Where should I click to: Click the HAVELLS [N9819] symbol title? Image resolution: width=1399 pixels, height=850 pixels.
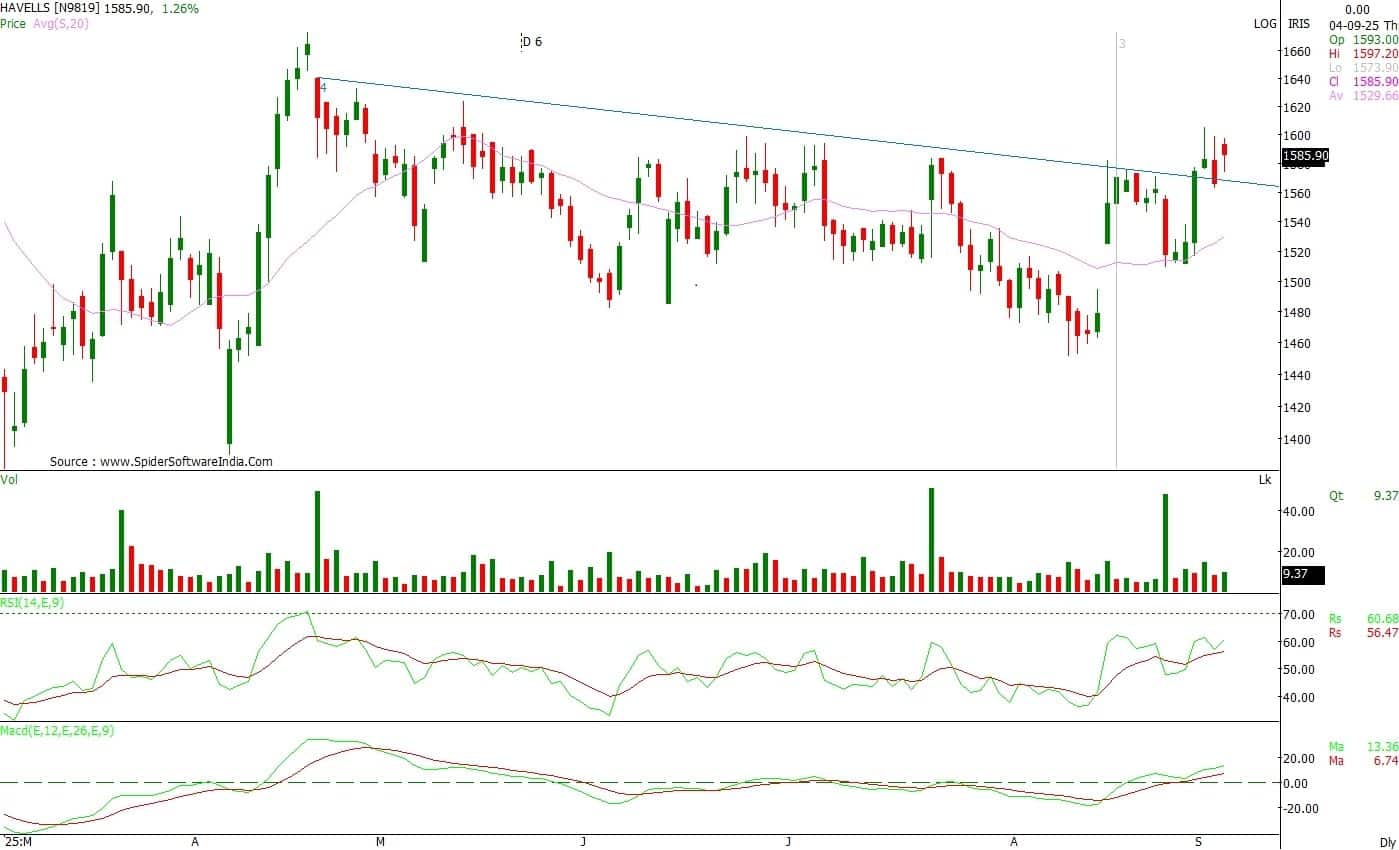(x=61, y=9)
